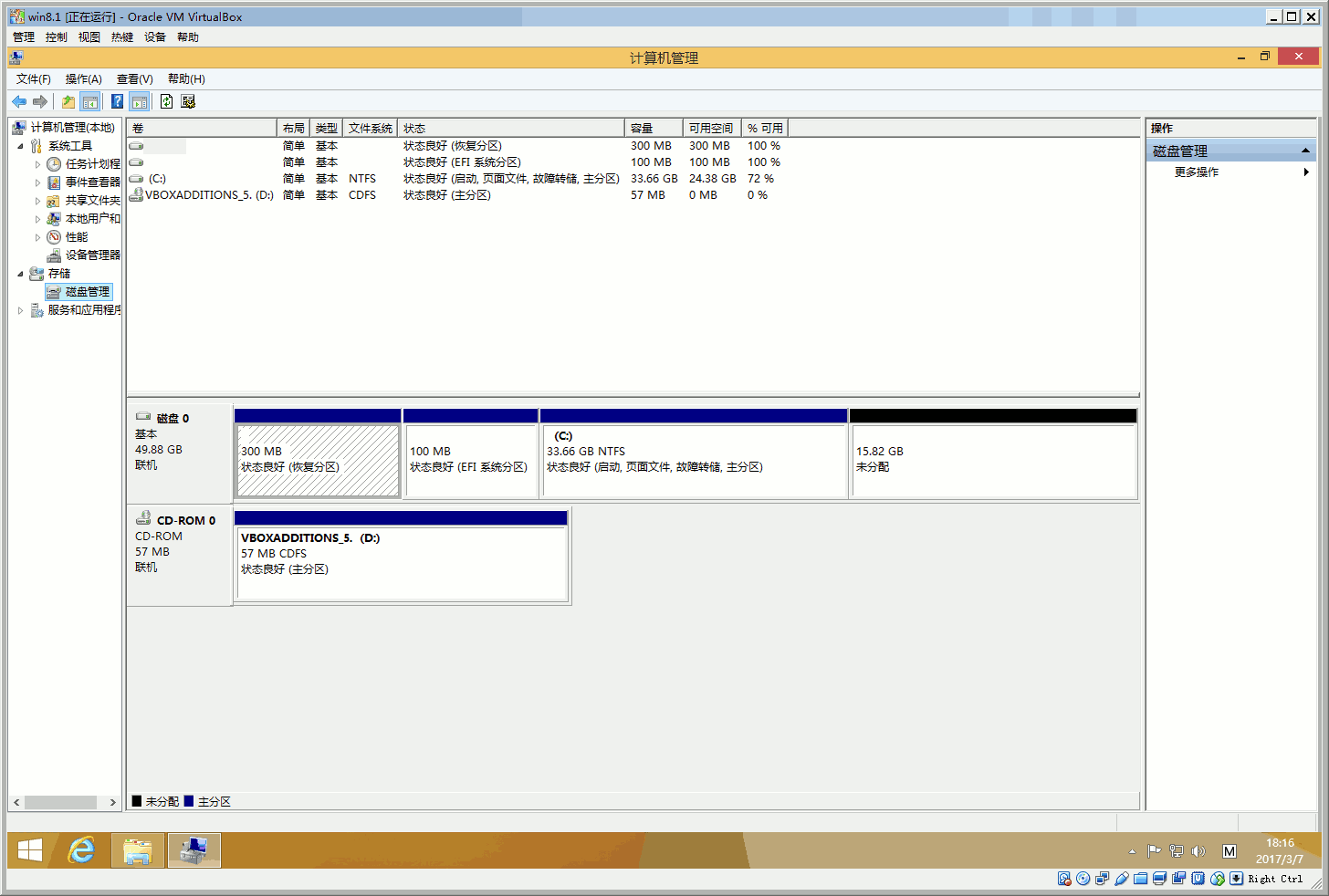This screenshot has height=896, width=1329.
Task: Open VirtualBox 控制 menu
Action: click(x=57, y=37)
